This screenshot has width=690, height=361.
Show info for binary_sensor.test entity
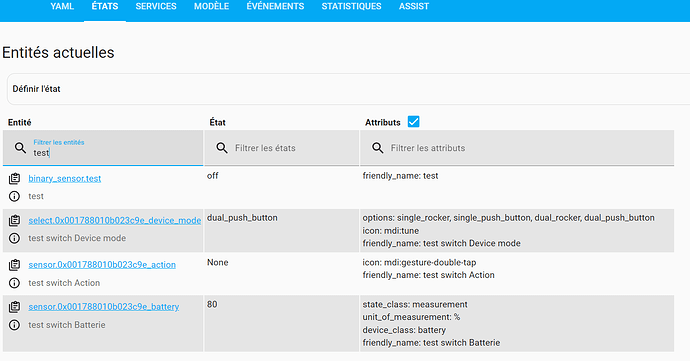(x=15, y=196)
